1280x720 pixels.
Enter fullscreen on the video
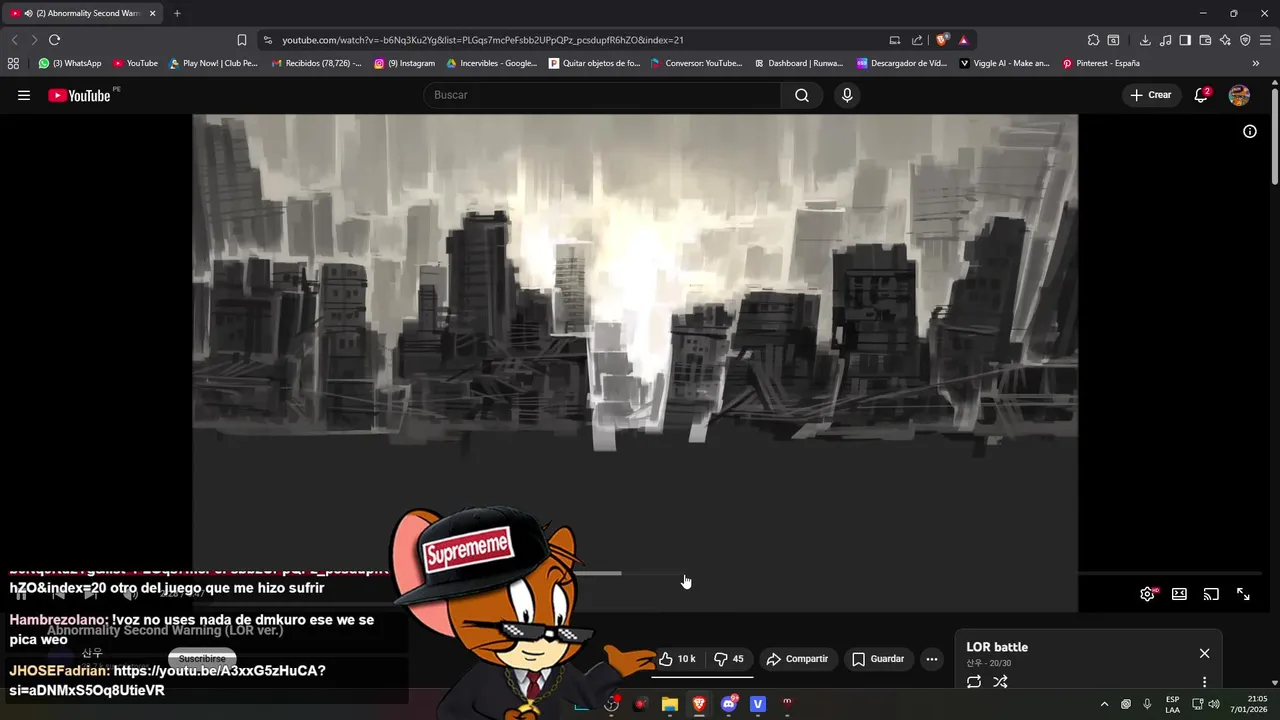pos(1243,594)
